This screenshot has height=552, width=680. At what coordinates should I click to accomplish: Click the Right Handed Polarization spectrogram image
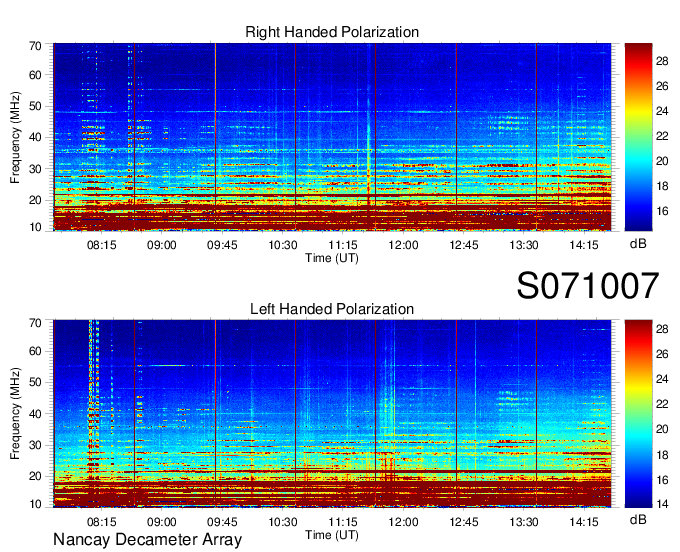tap(332, 137)
